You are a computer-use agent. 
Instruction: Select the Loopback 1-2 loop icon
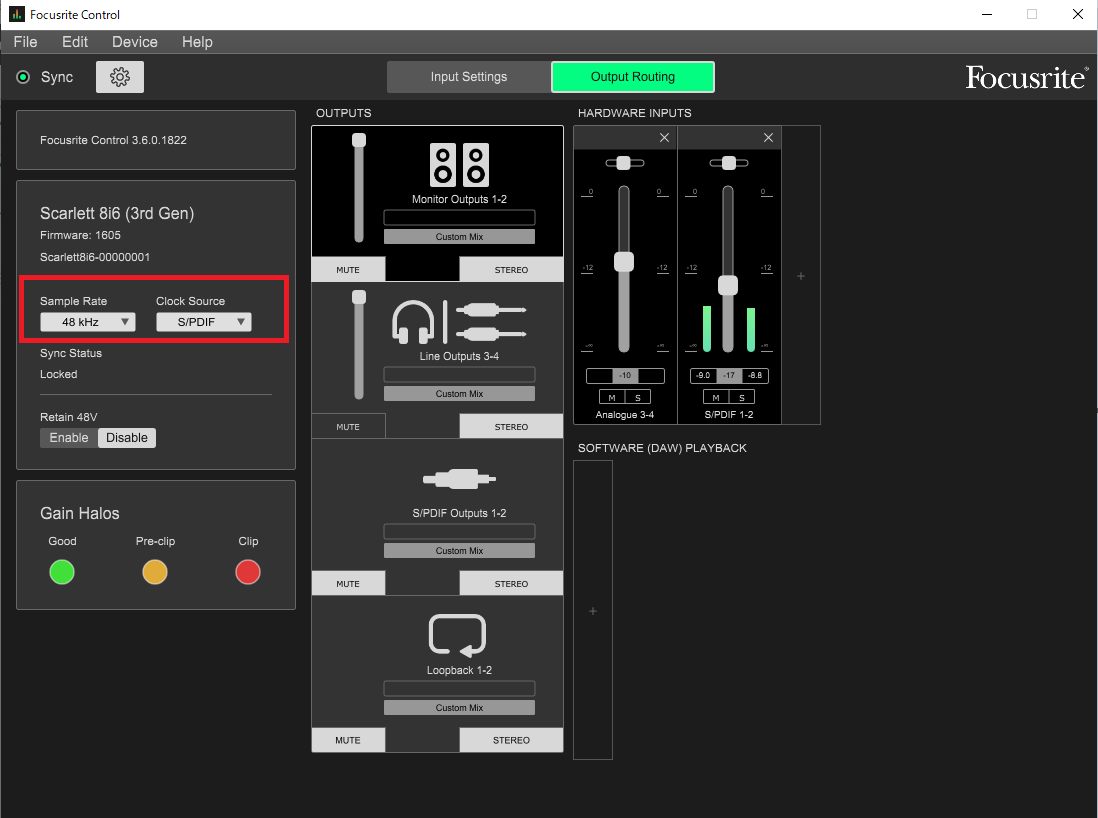[x=457, y=635]
